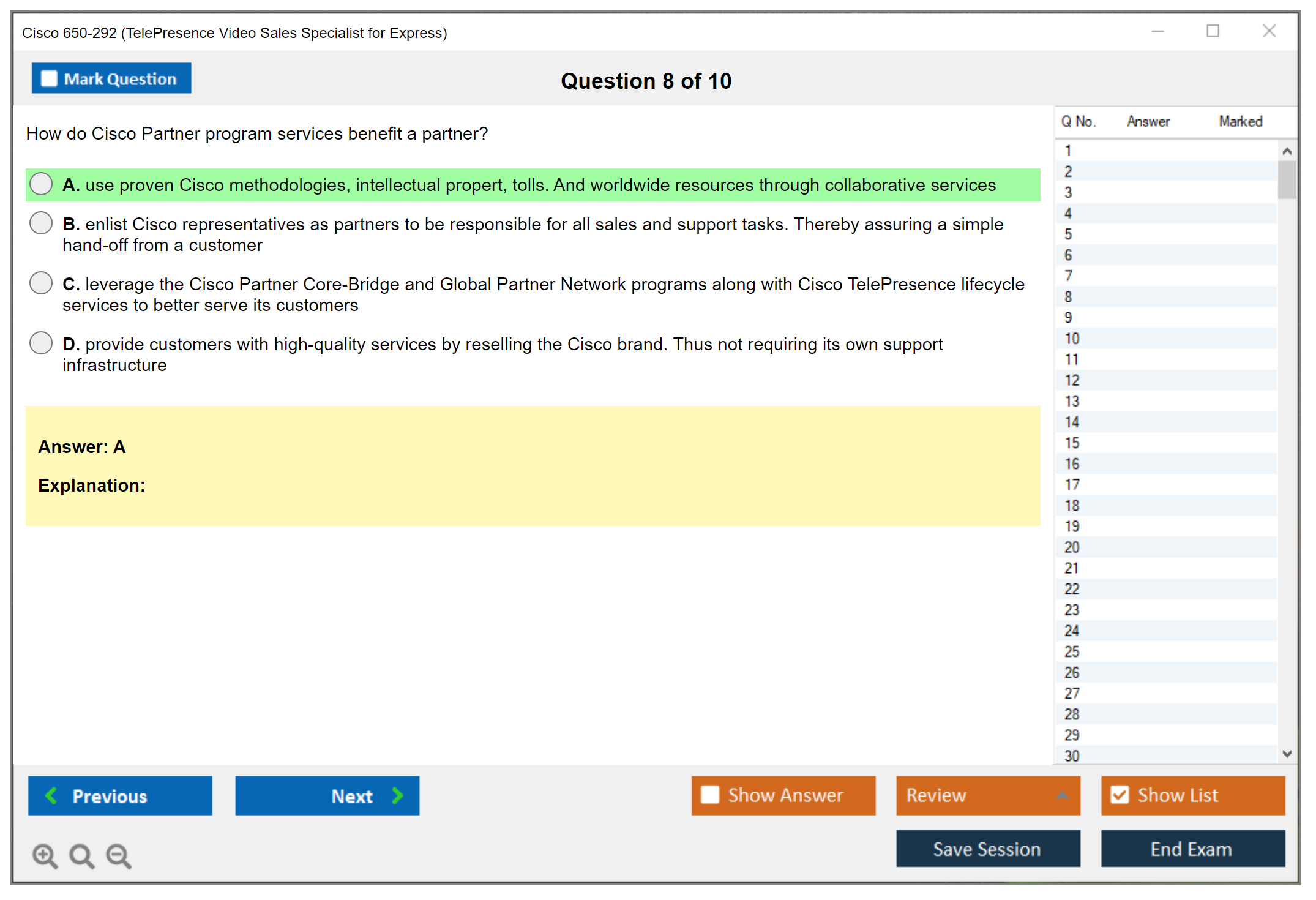This screenshot has width=1316, height=900.
Task: Select answer option B radio button
Action: coord(41,223)
